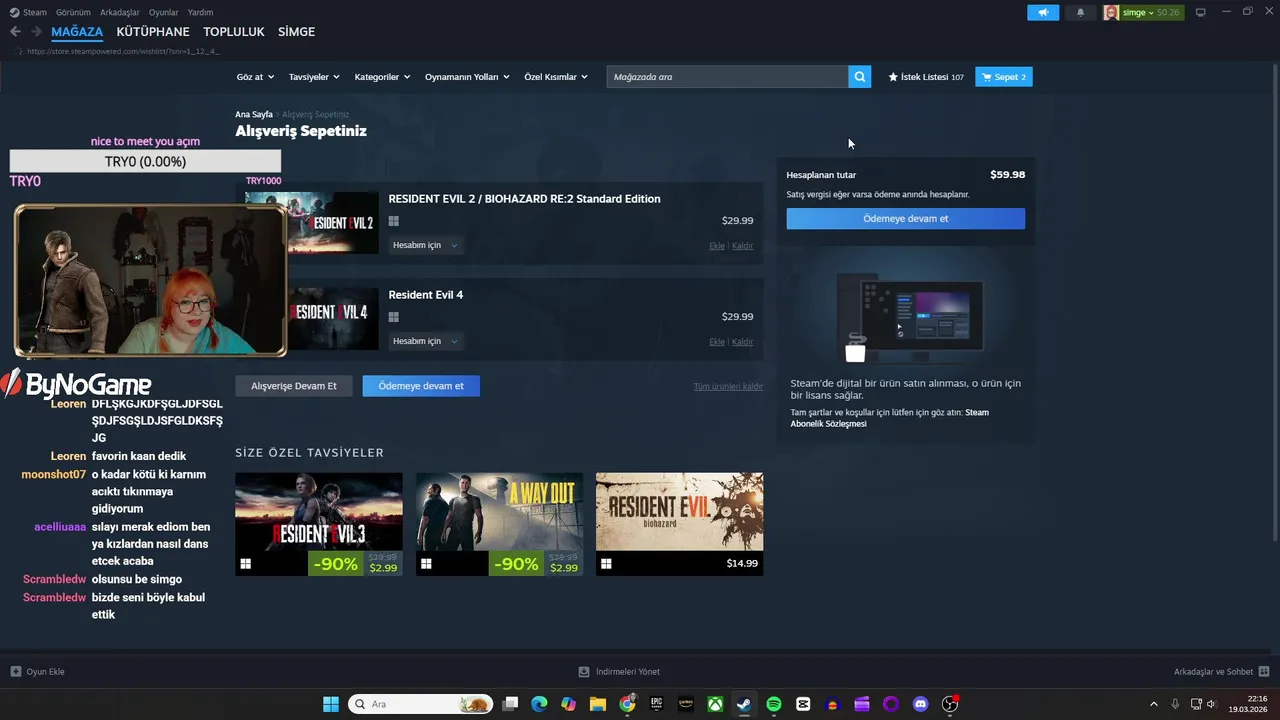Screen dimensions: 1280x720
Task: Expand the Tavsiyeler dropdown
Action: point(314,77)
